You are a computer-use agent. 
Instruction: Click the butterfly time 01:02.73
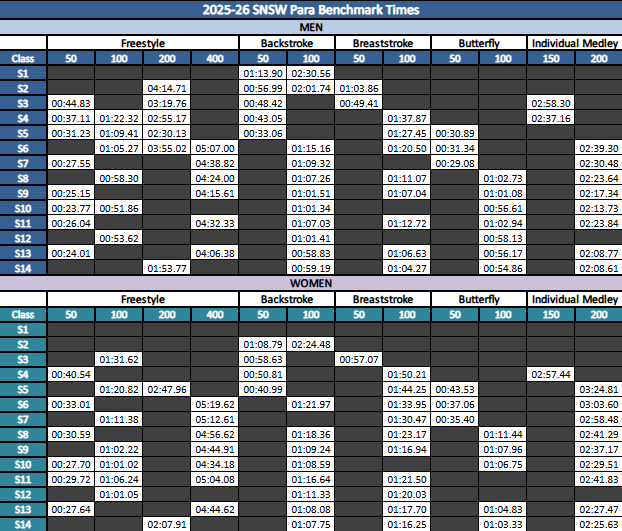click(x=503, y=178)
